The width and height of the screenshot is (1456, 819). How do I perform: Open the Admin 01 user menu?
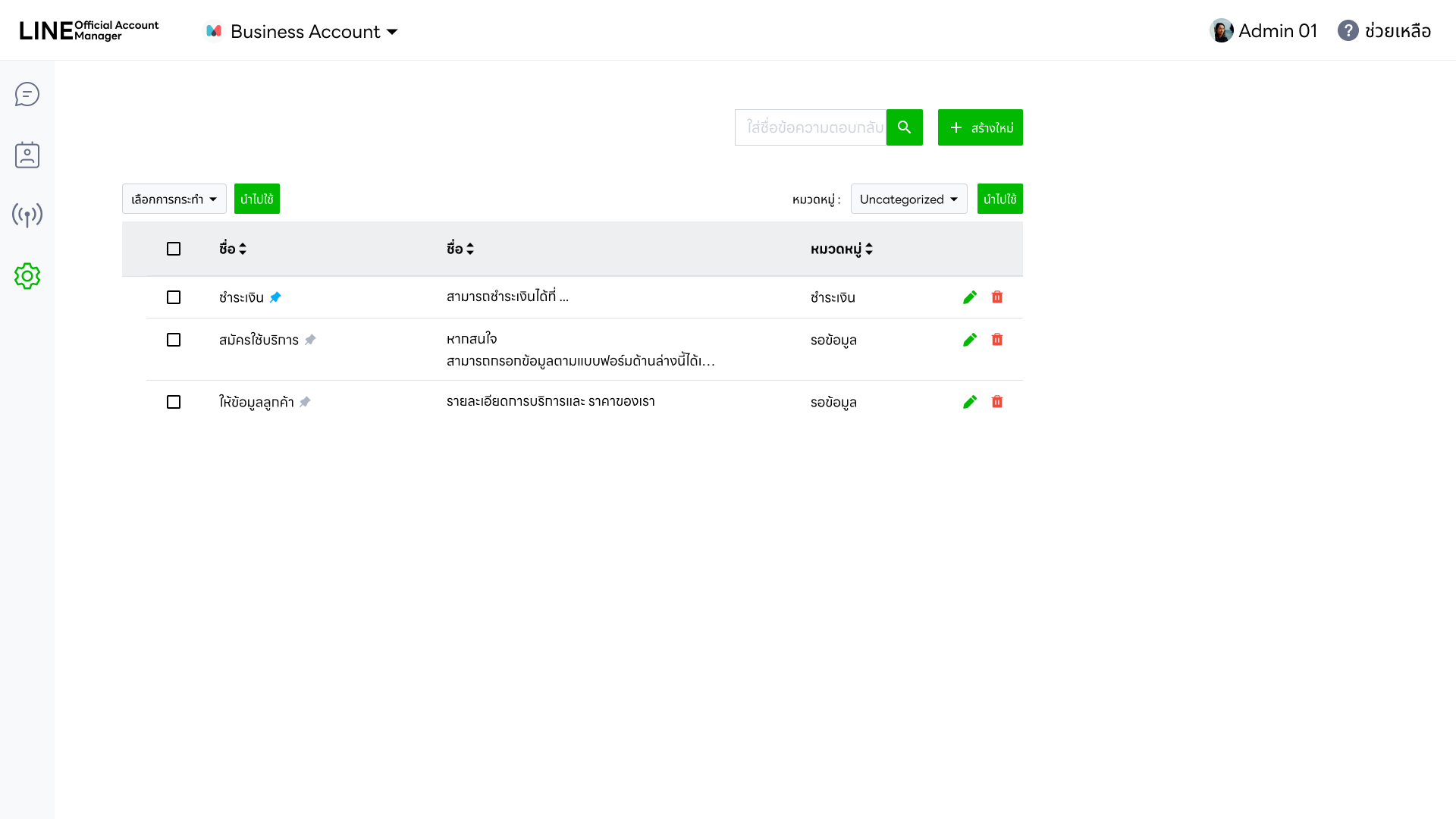1263,31
